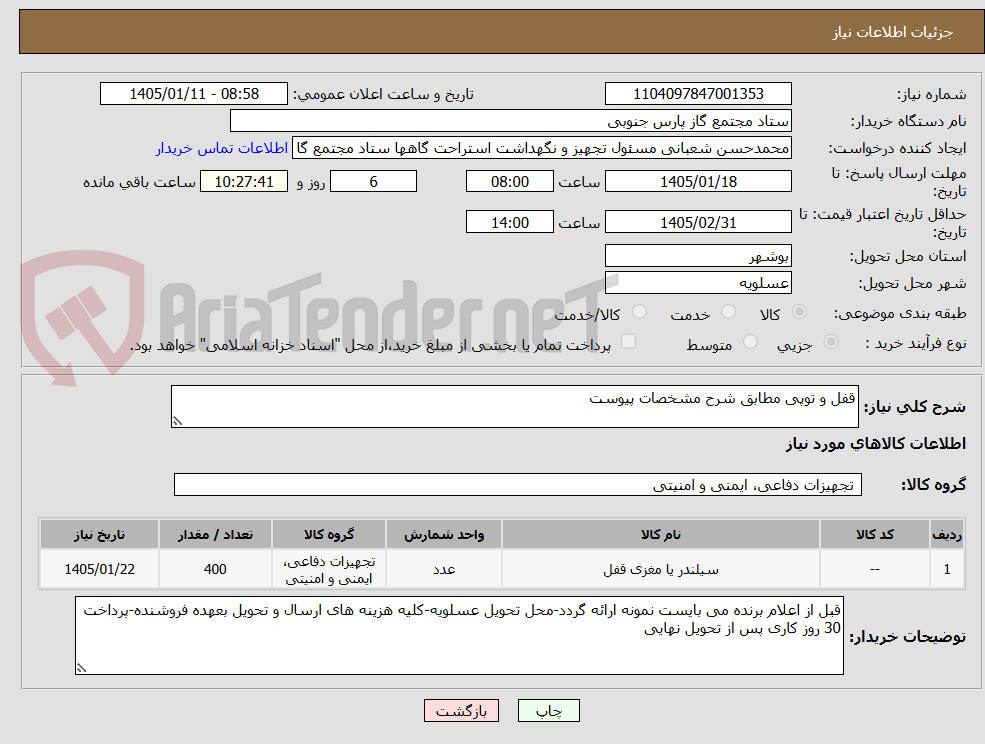Click the item code cell showing --
985x744 pixels.
click(874, 569)
